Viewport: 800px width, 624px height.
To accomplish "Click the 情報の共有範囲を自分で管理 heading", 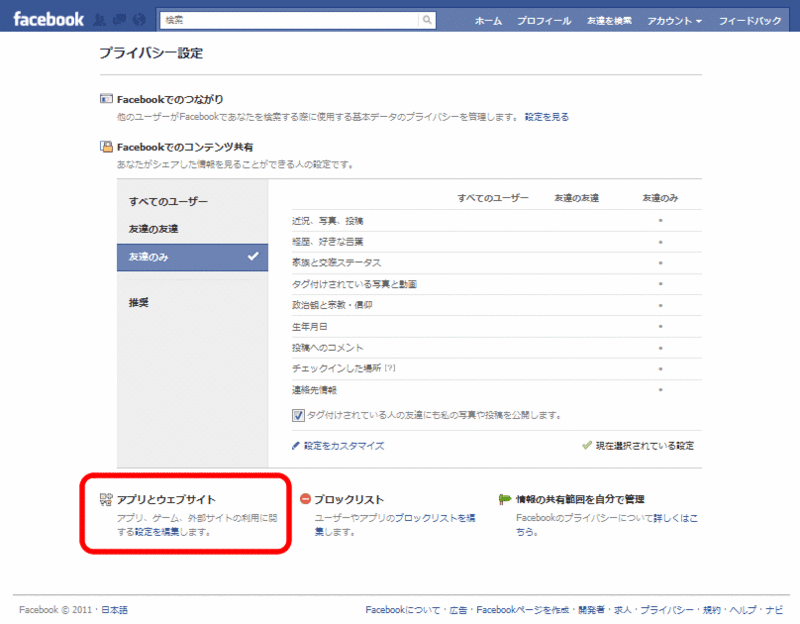I will click(580, 500).
